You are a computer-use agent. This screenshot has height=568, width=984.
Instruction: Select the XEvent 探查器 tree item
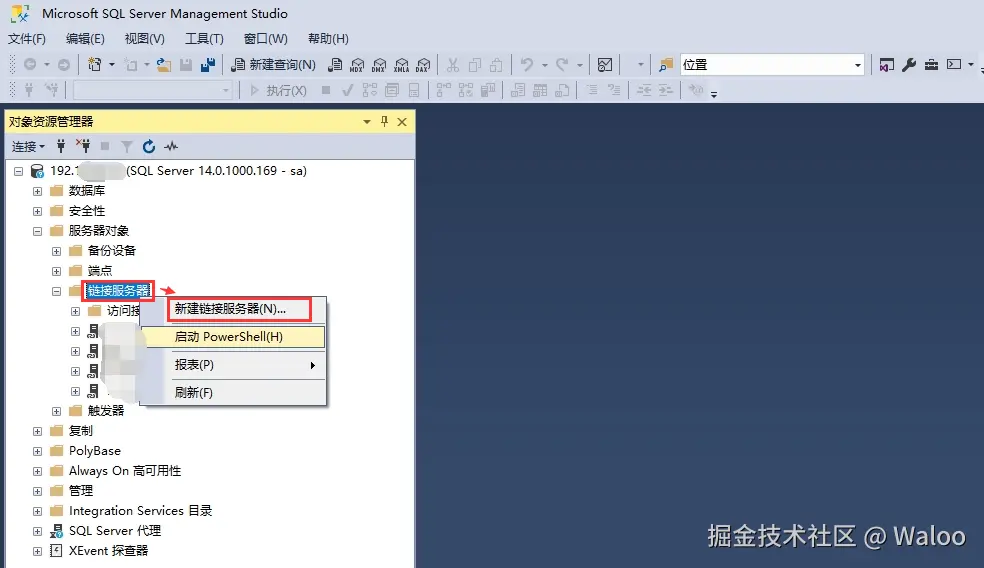[x=109, y=551]
